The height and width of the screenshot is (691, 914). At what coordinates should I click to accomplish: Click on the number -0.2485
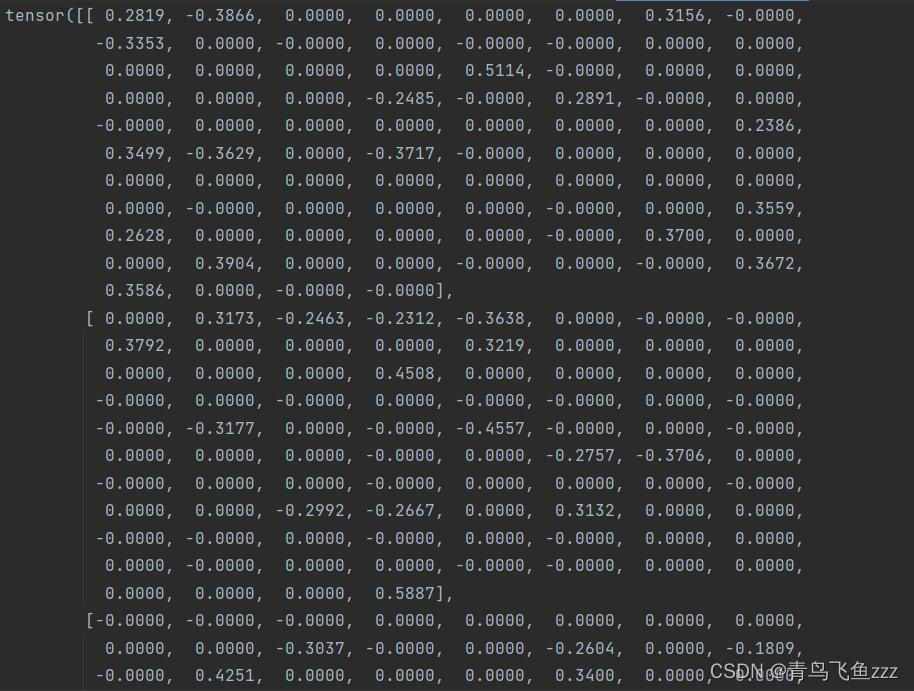(x=400, y=99)
